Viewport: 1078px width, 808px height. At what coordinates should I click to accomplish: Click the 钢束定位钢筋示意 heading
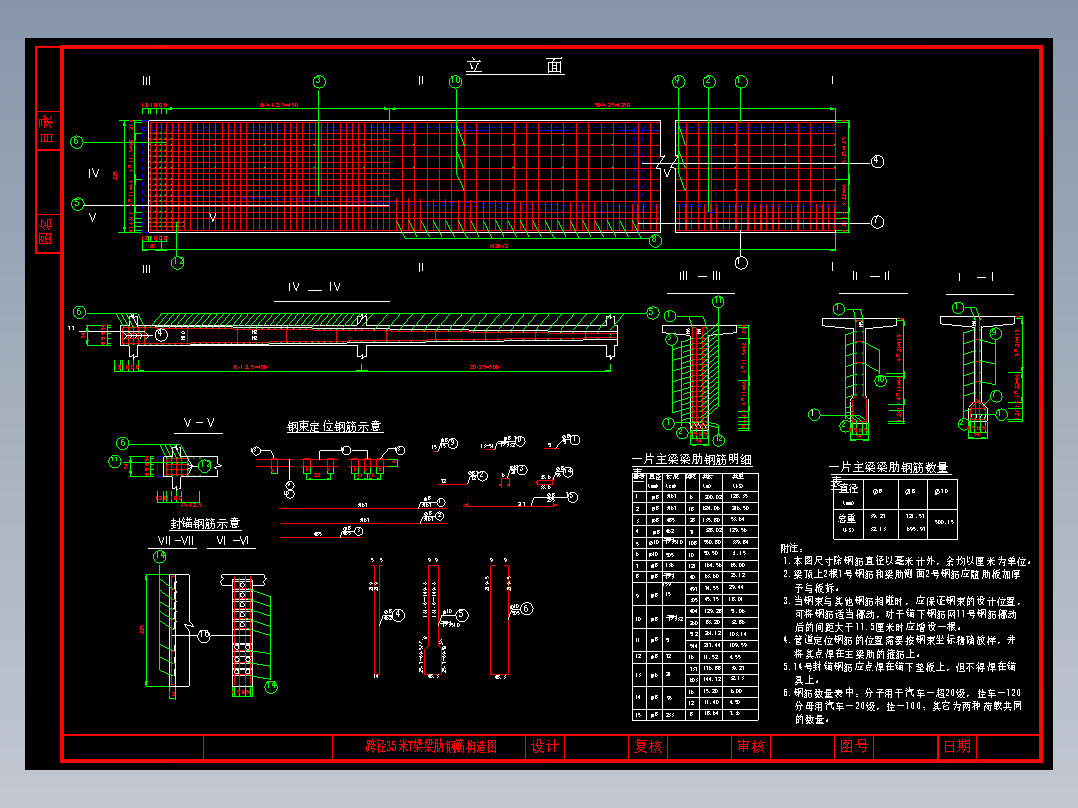point(335,426)
